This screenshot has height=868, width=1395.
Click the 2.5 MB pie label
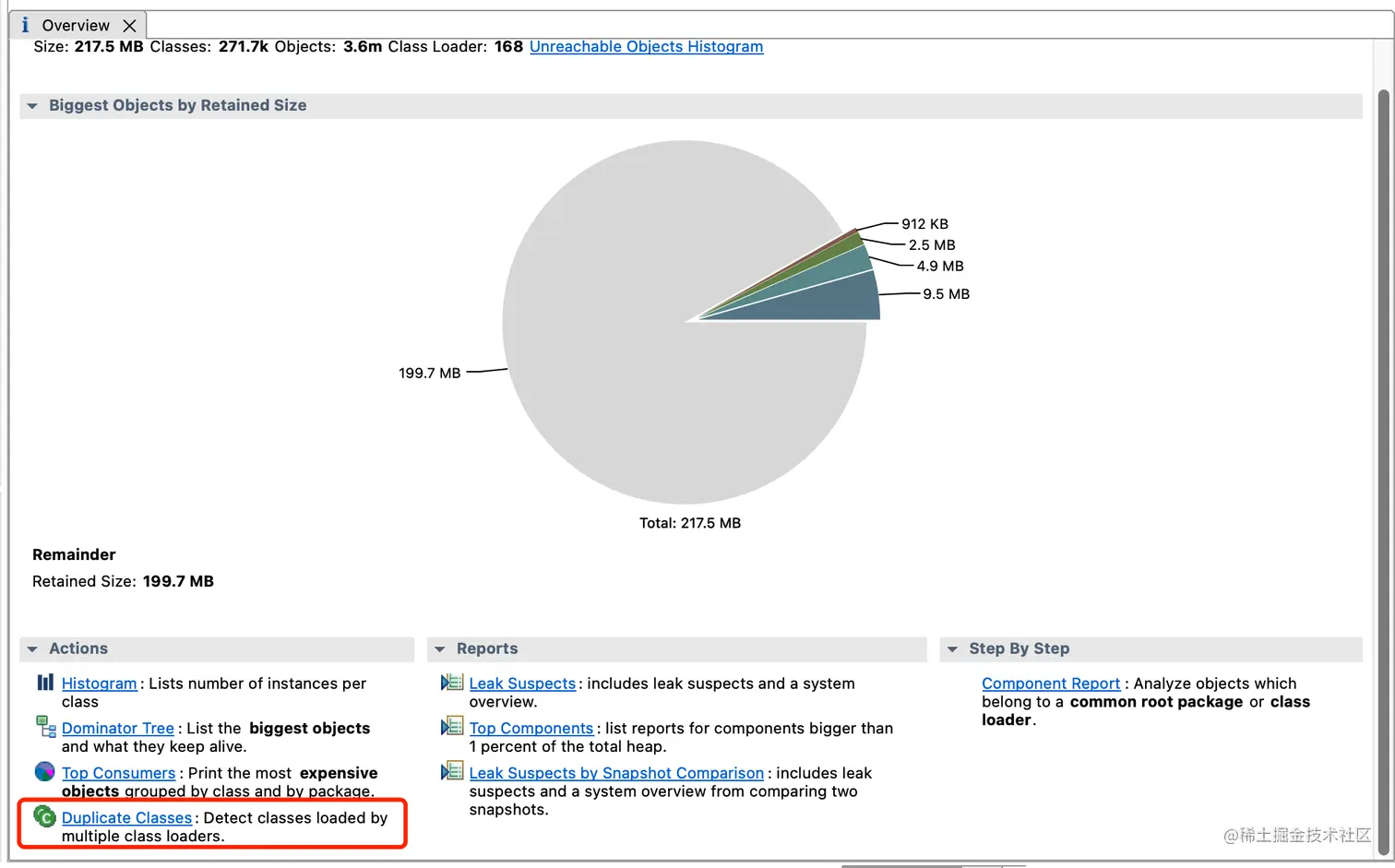click(x=932, y=245)
